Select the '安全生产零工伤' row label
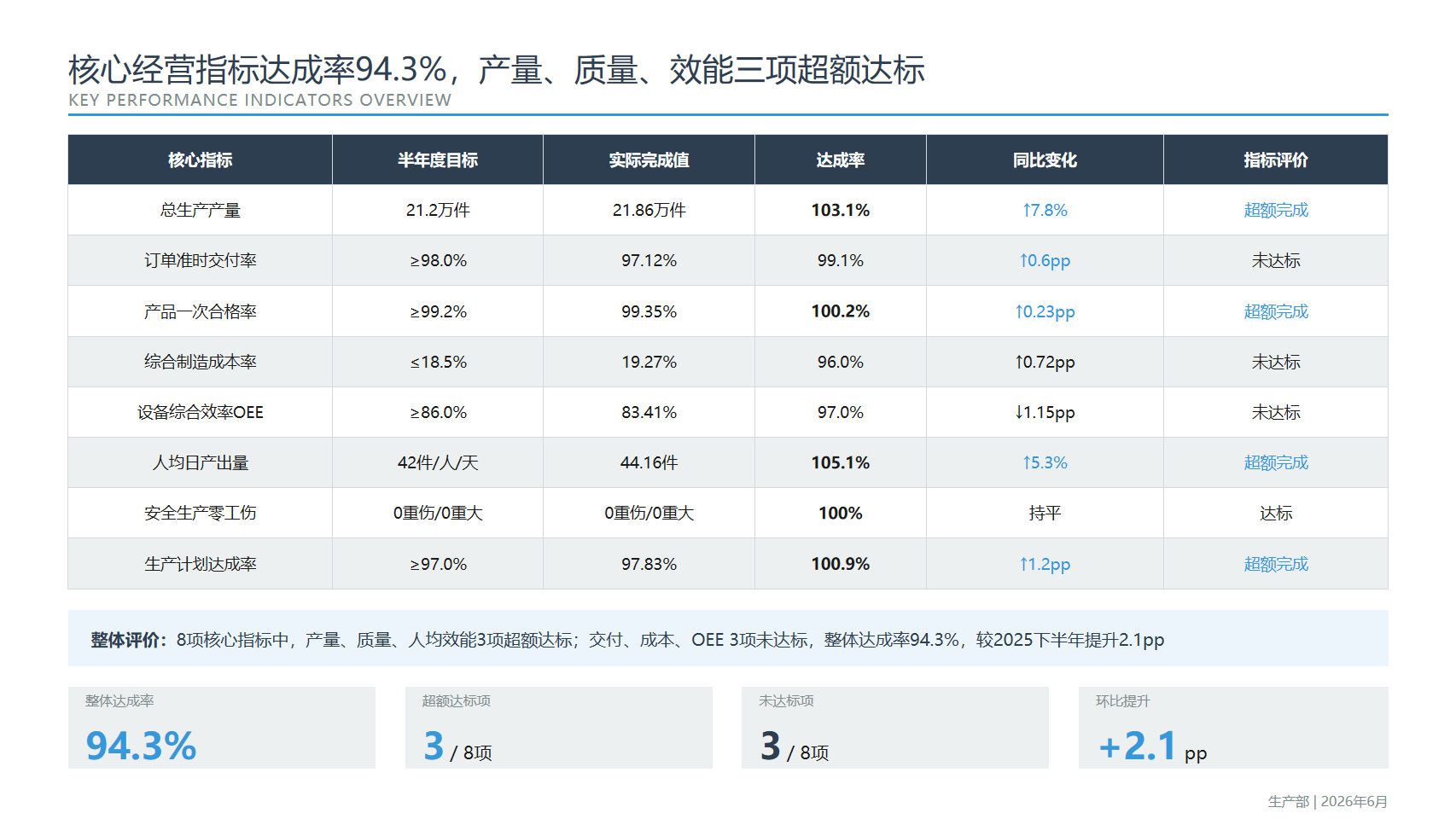Screen dimensions: 1456x819 coord(201,513)
